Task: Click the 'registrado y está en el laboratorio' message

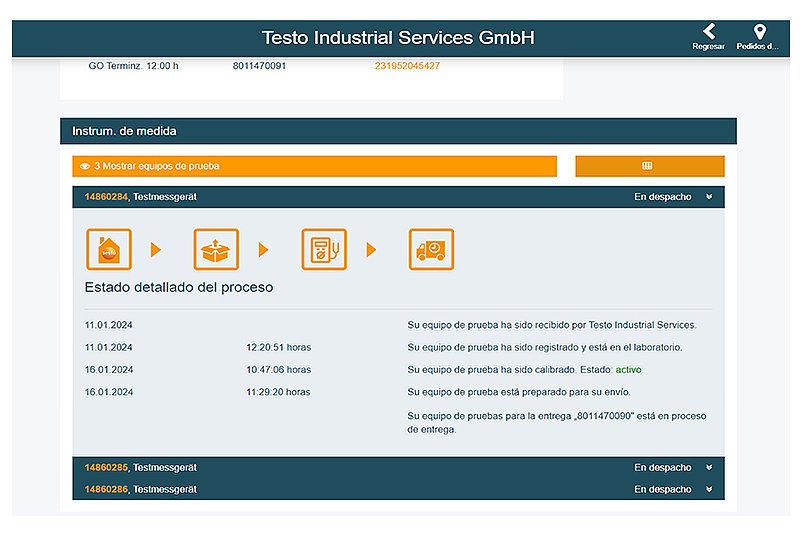Action: 545,347
